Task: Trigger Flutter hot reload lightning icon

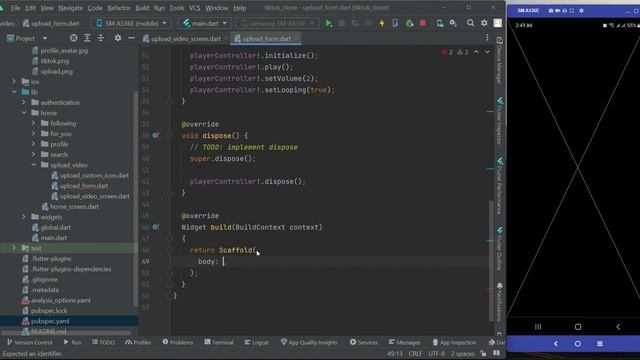Action: pos(382,23)
